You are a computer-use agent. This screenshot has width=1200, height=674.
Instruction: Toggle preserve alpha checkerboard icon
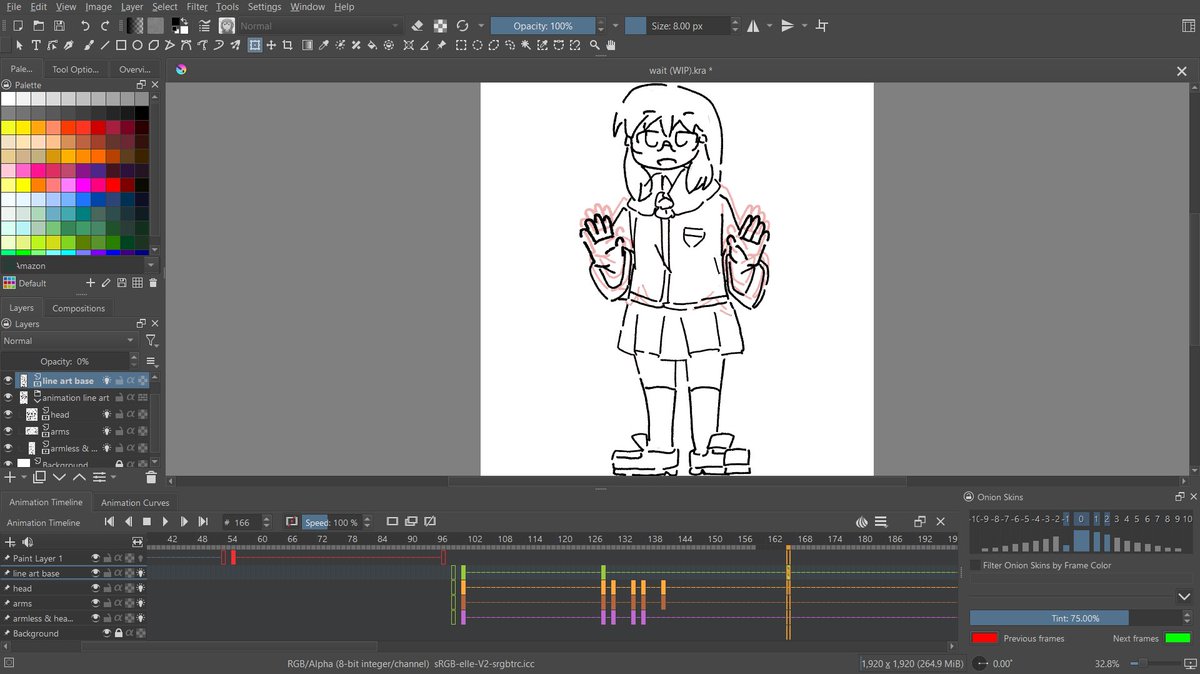440,25
